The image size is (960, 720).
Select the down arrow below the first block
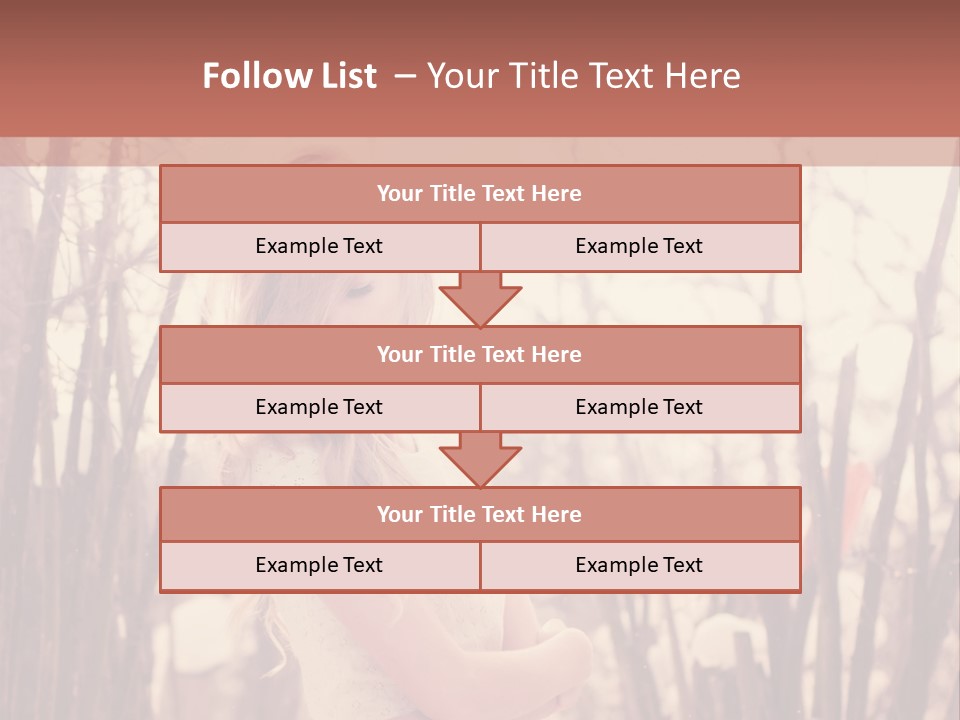tap(480, 299)
